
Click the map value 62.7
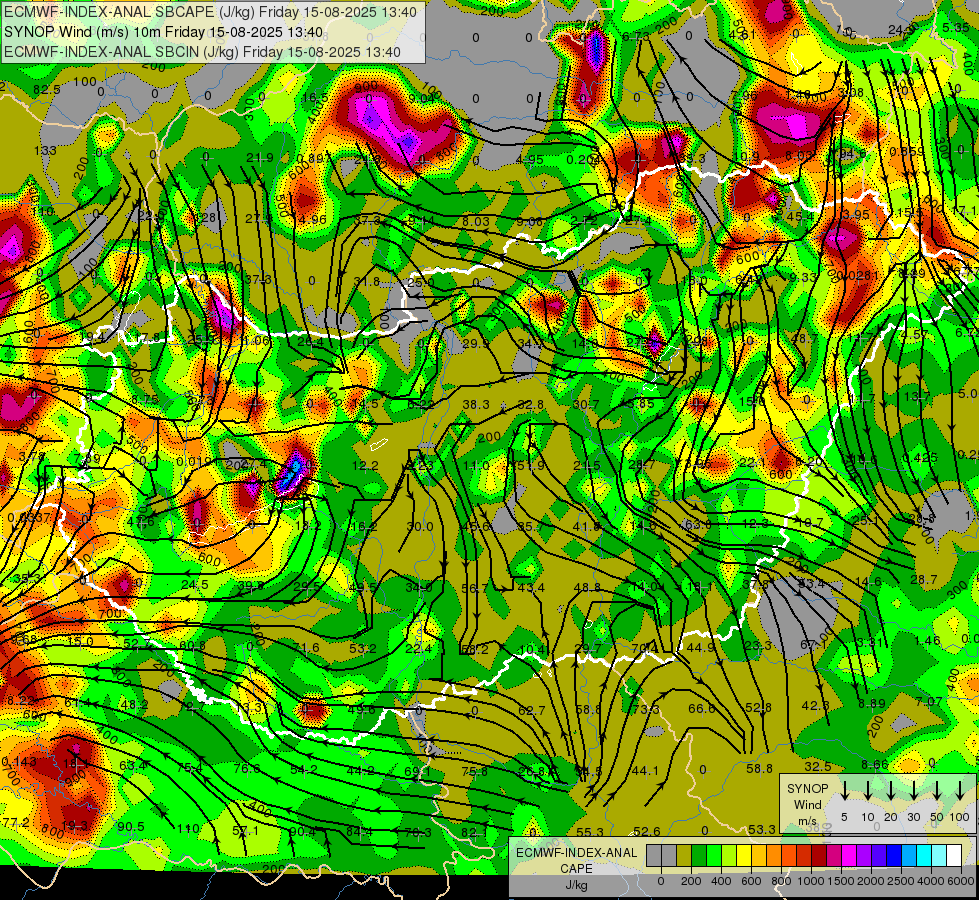531,710
